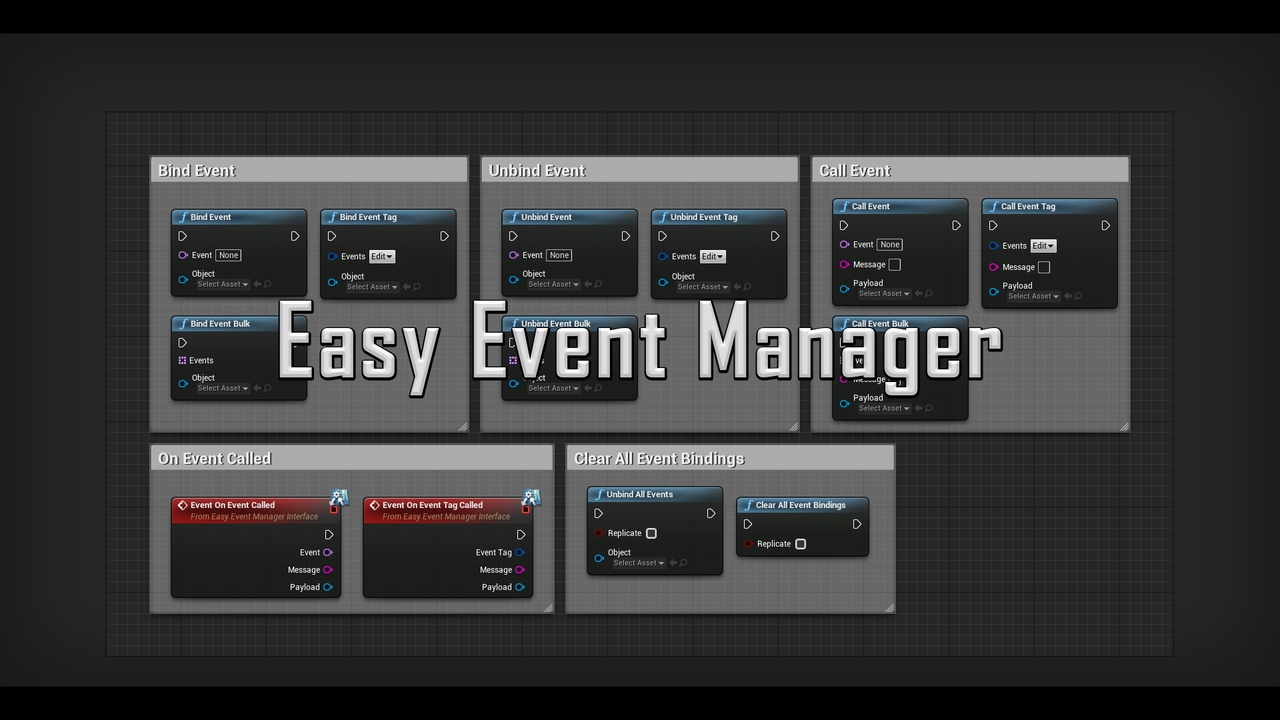The height and width of the screenshot is (720, 1280).
Task: Select the Bind Event comment box header
Action: pyautogui.click(x=309, y=170)
